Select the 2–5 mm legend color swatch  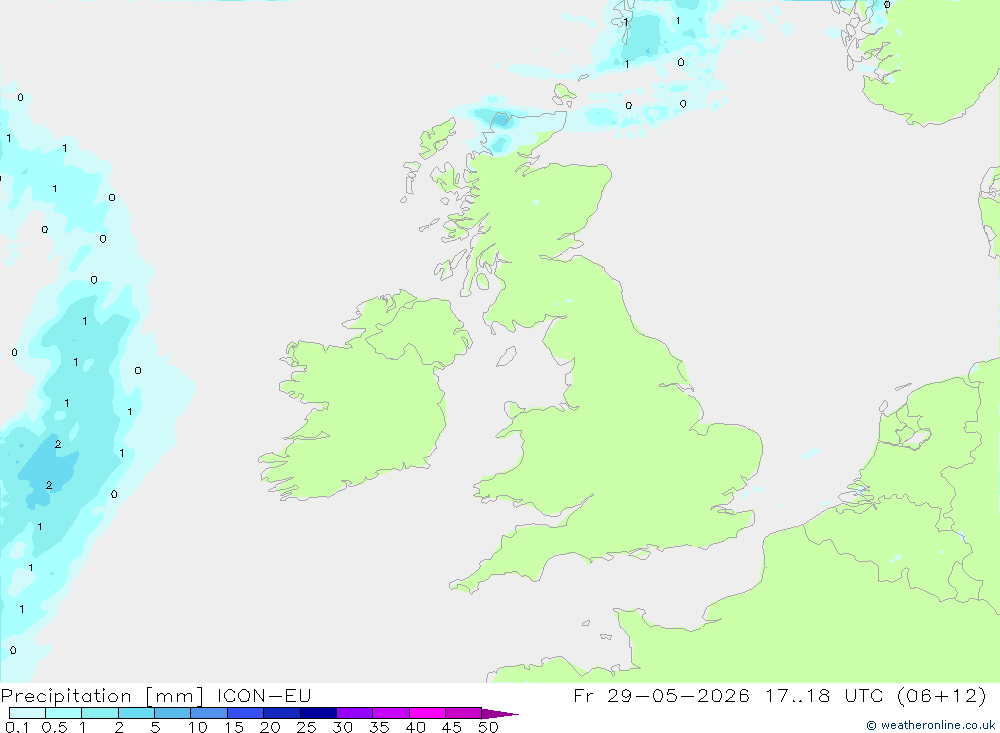pyautogui.click(x=136, y=713)
